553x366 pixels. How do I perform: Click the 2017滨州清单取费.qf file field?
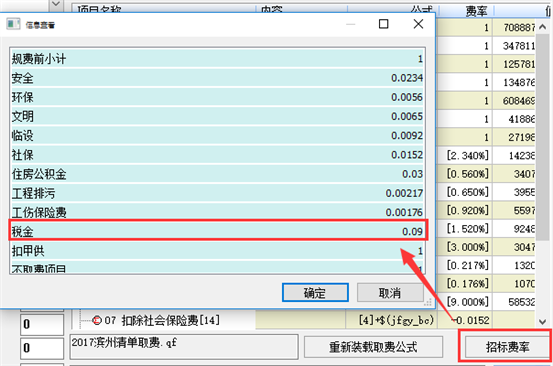coord(184,347)
